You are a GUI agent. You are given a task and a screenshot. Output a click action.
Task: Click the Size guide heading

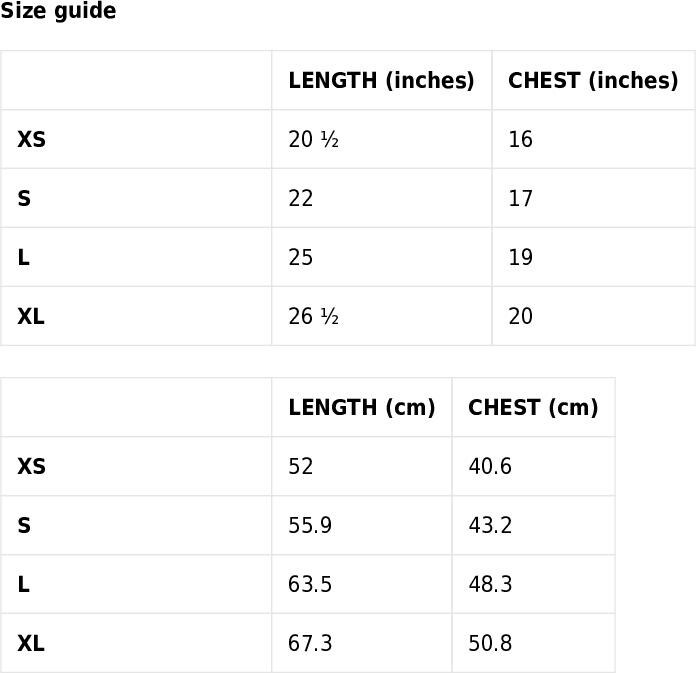pyautogui.click(x=58, y=10)
